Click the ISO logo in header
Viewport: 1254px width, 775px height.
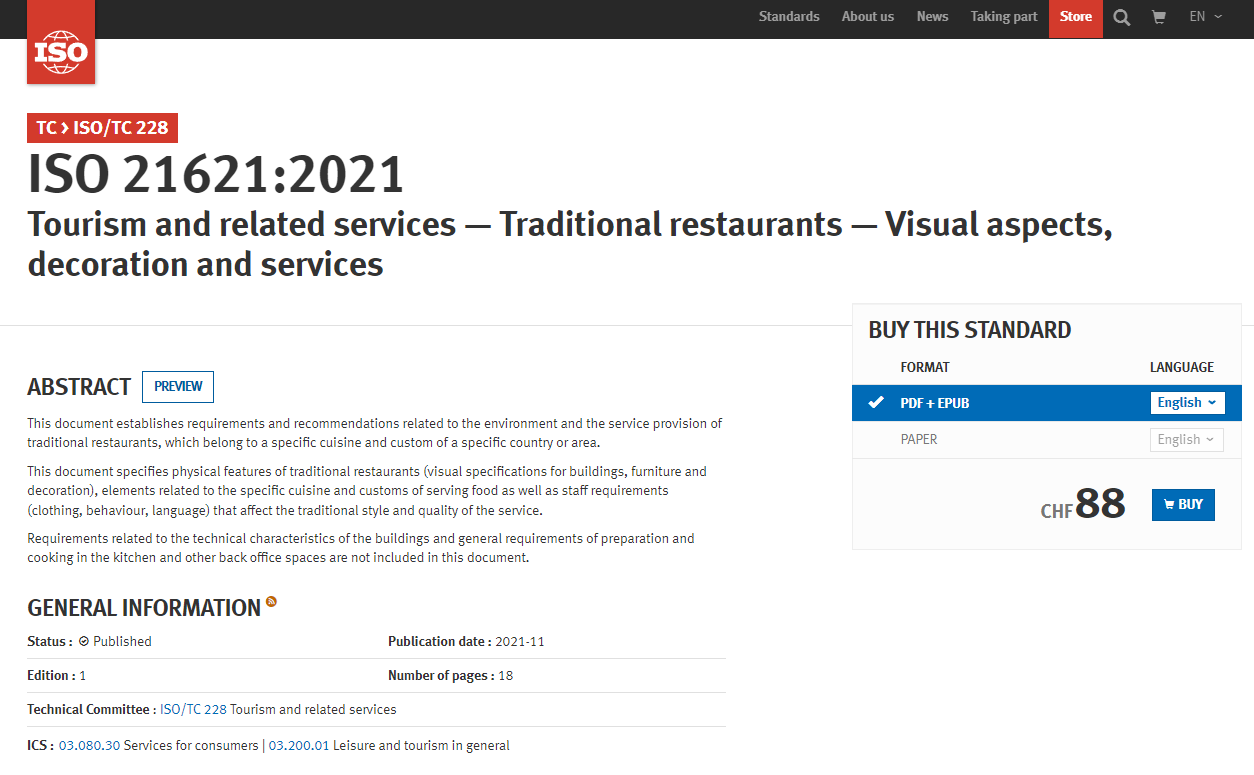point(61,45)
